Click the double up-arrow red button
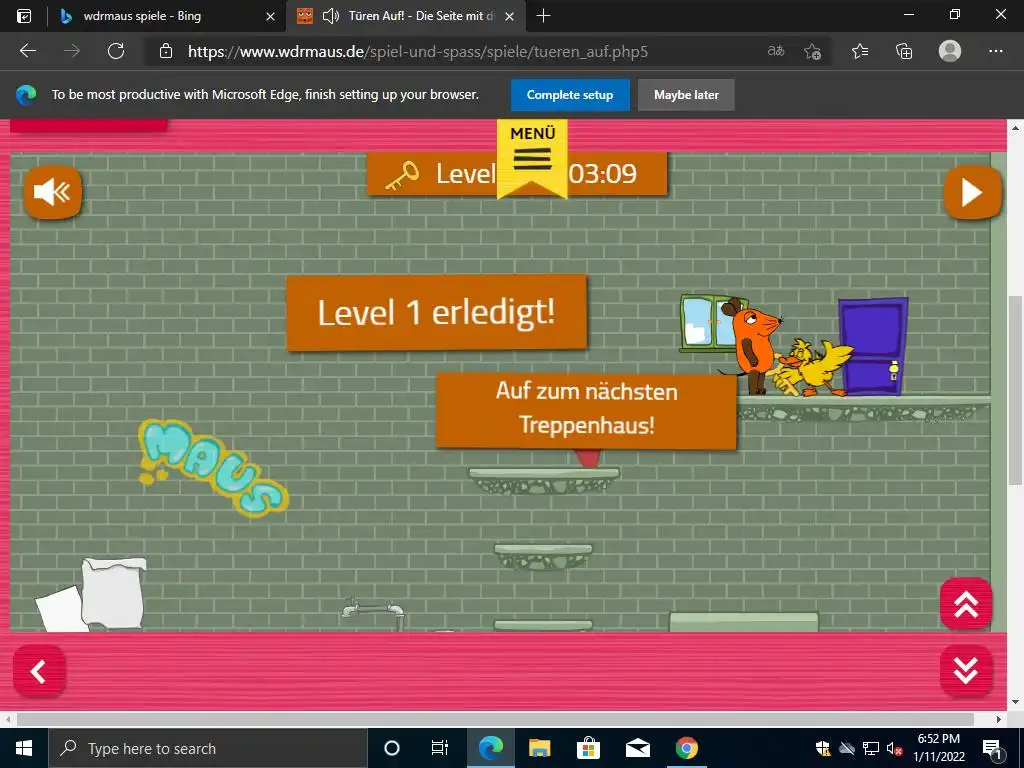Viewport: 1024px width, 768px height. click(x=966, y=604)
